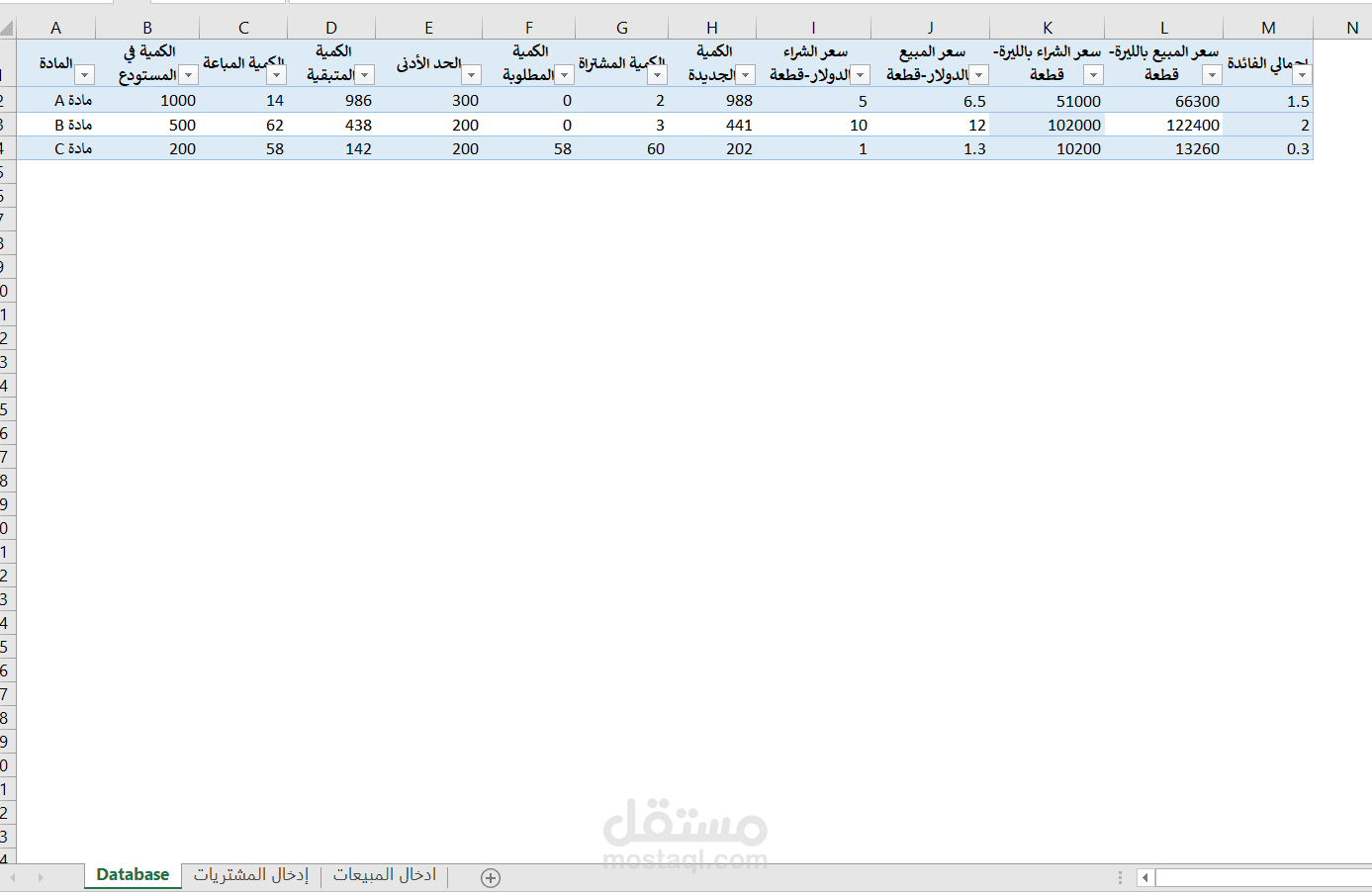Open filter dropdown for الكمية الجديدة
The image size is (1372, 892).
point(746,75)
